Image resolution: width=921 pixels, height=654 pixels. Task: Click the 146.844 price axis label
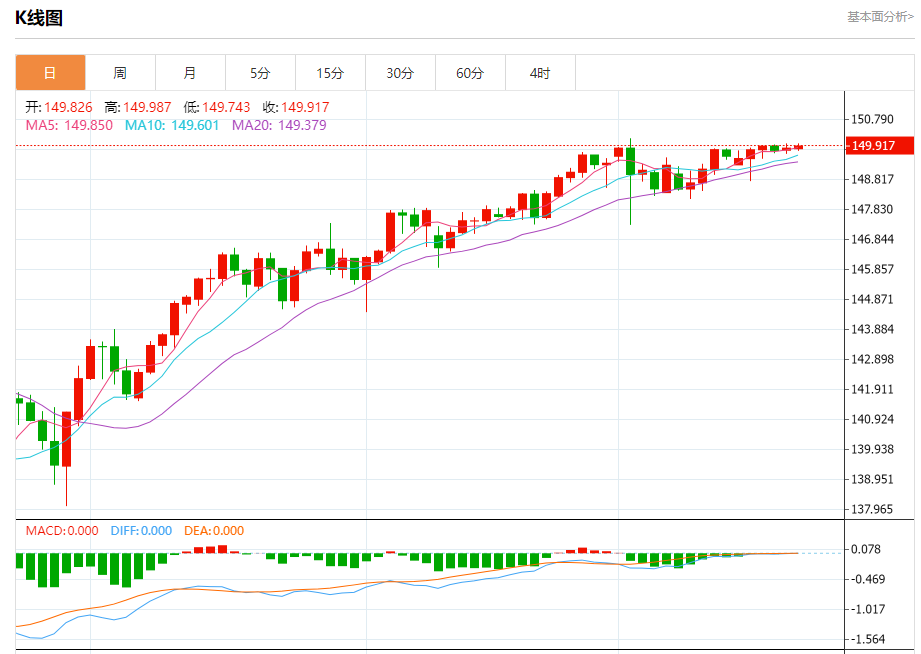pos(872,239)
